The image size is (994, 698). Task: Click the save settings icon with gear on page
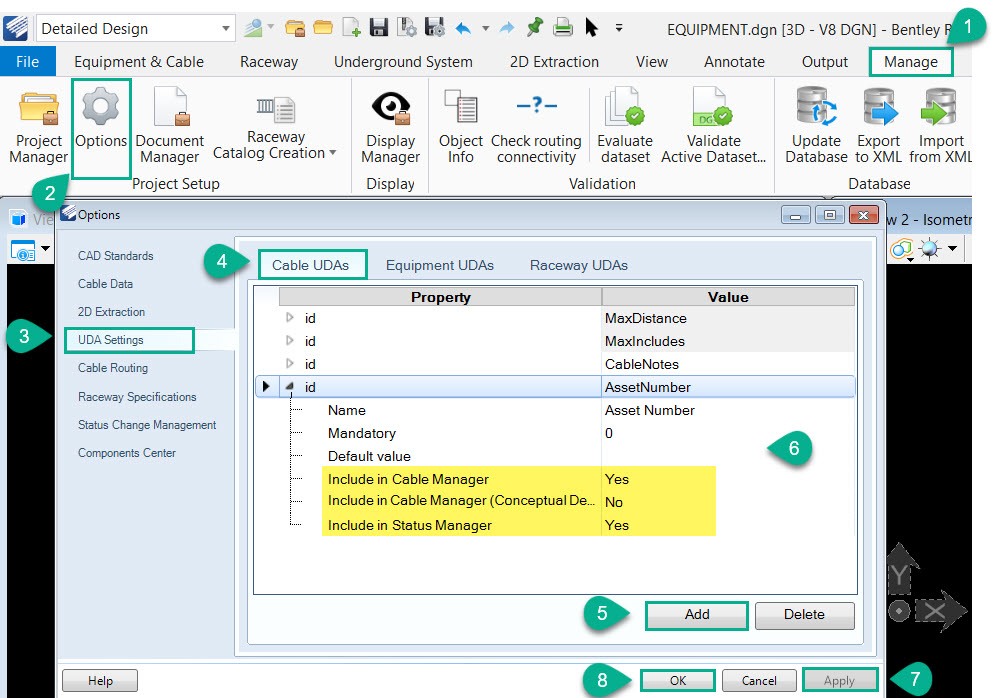click(x=407, y=28)
